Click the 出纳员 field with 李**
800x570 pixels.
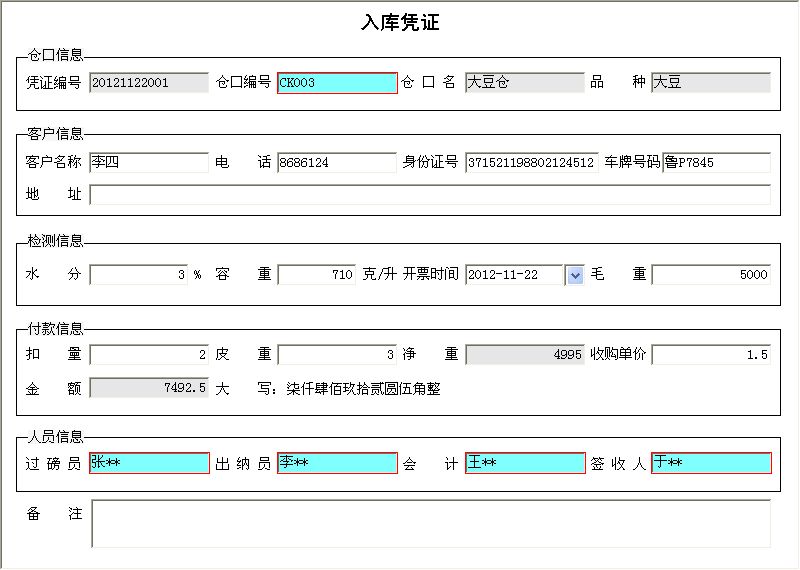pyautogui.click(x=337, y=463)
